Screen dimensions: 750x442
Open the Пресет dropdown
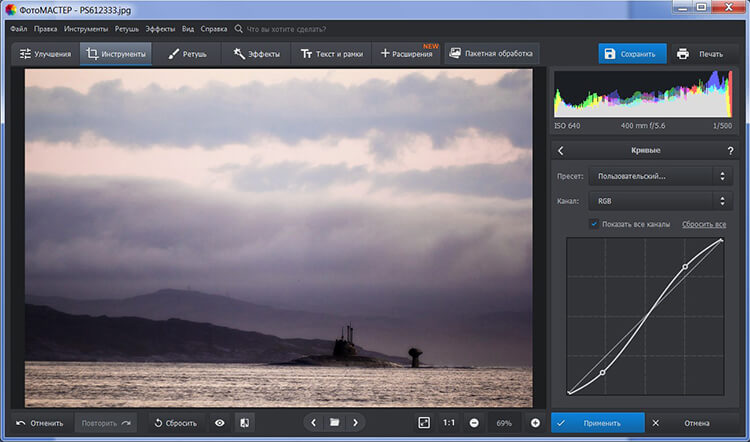(x=661, y=176)
